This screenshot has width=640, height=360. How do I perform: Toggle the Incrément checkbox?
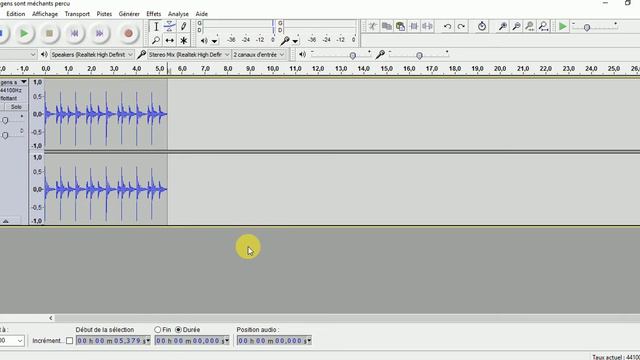tap(69, 340)
